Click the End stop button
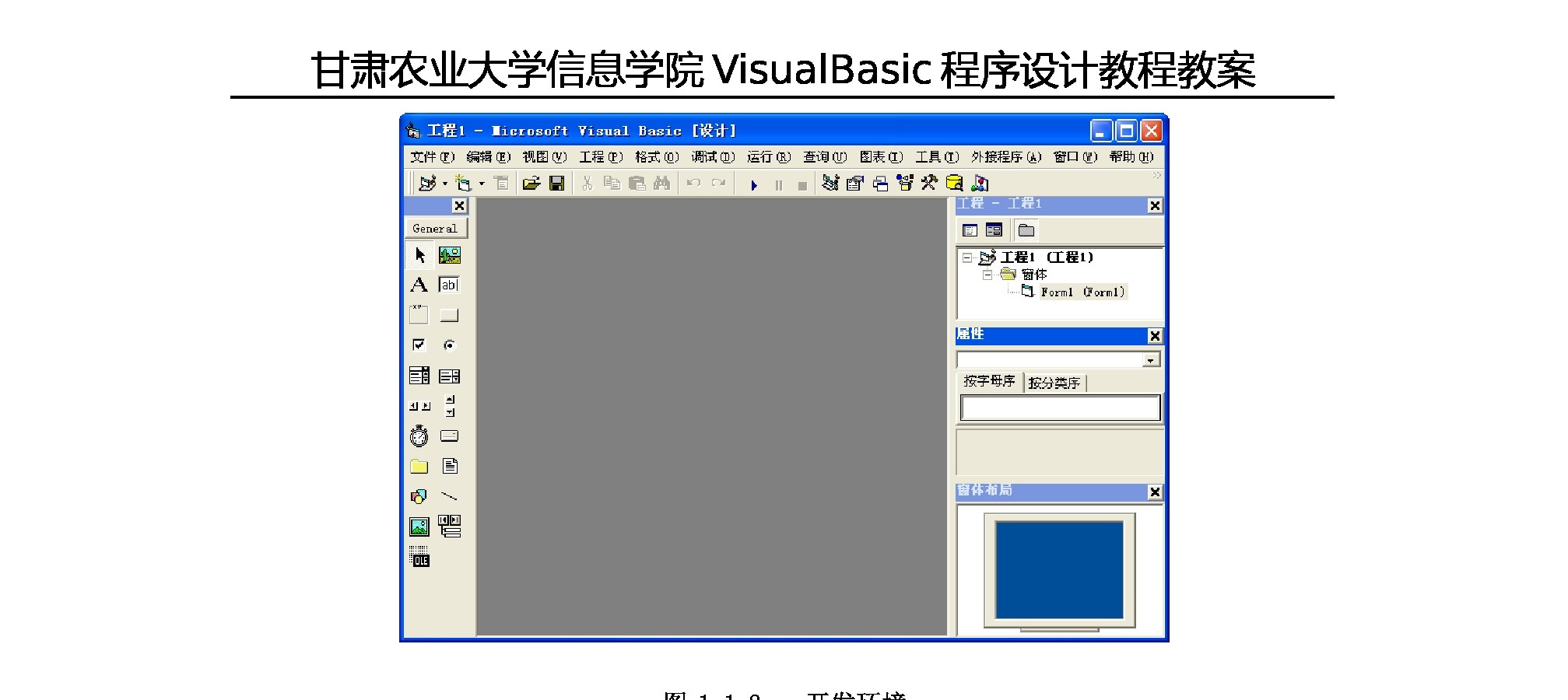The image size is (1568, 700). pos(802,185)
